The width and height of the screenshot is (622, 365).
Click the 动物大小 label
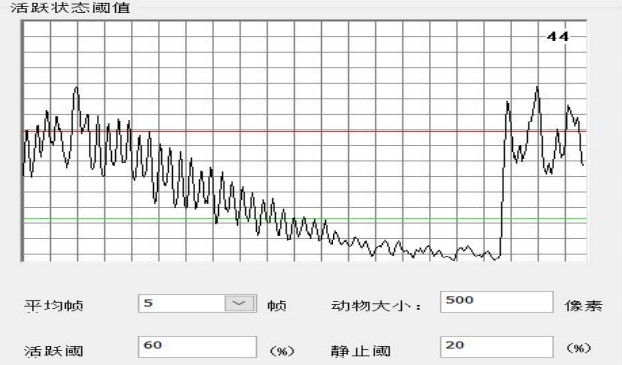coord(375,305)
